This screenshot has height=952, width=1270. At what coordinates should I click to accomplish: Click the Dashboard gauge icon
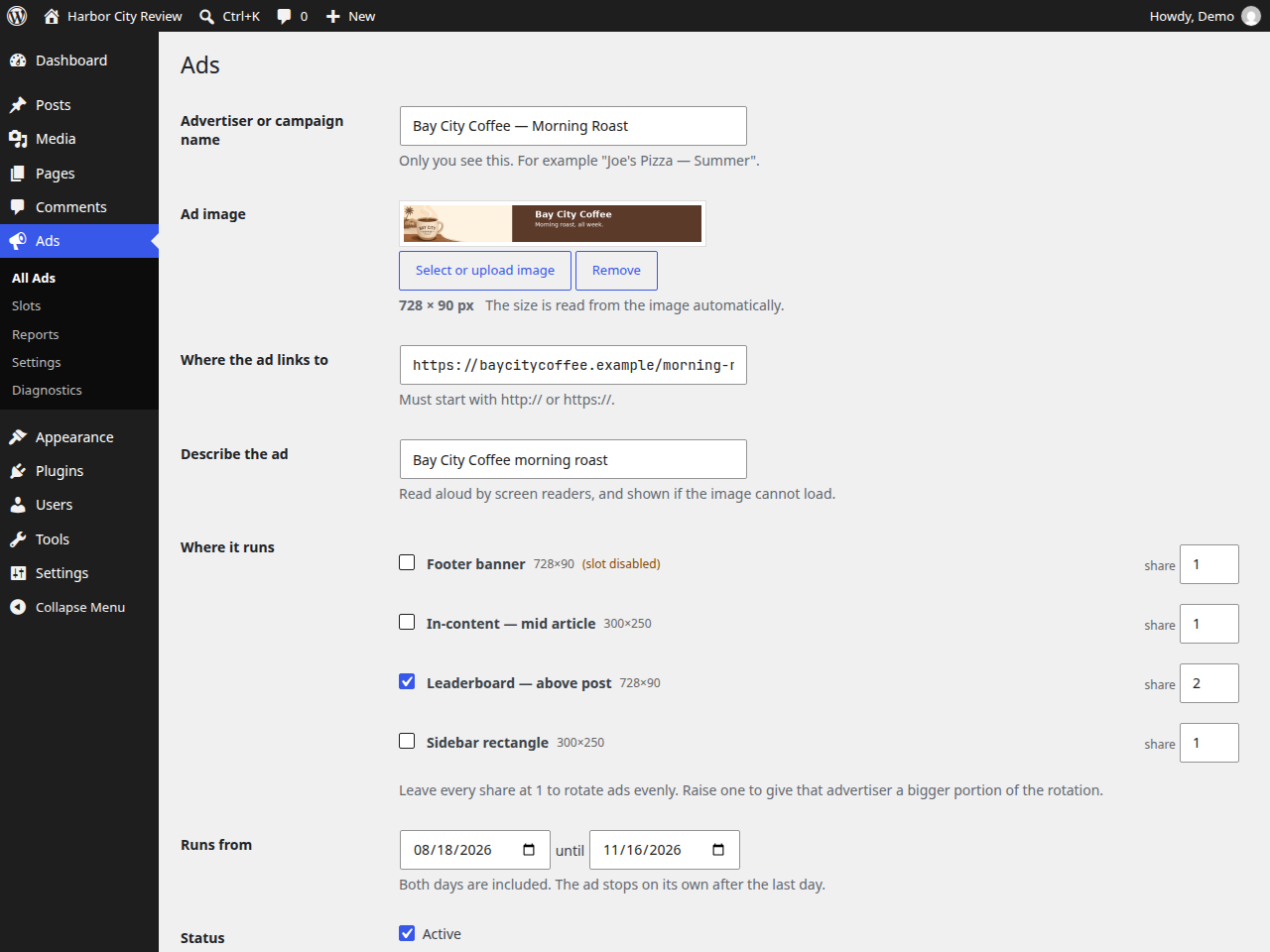18,60
